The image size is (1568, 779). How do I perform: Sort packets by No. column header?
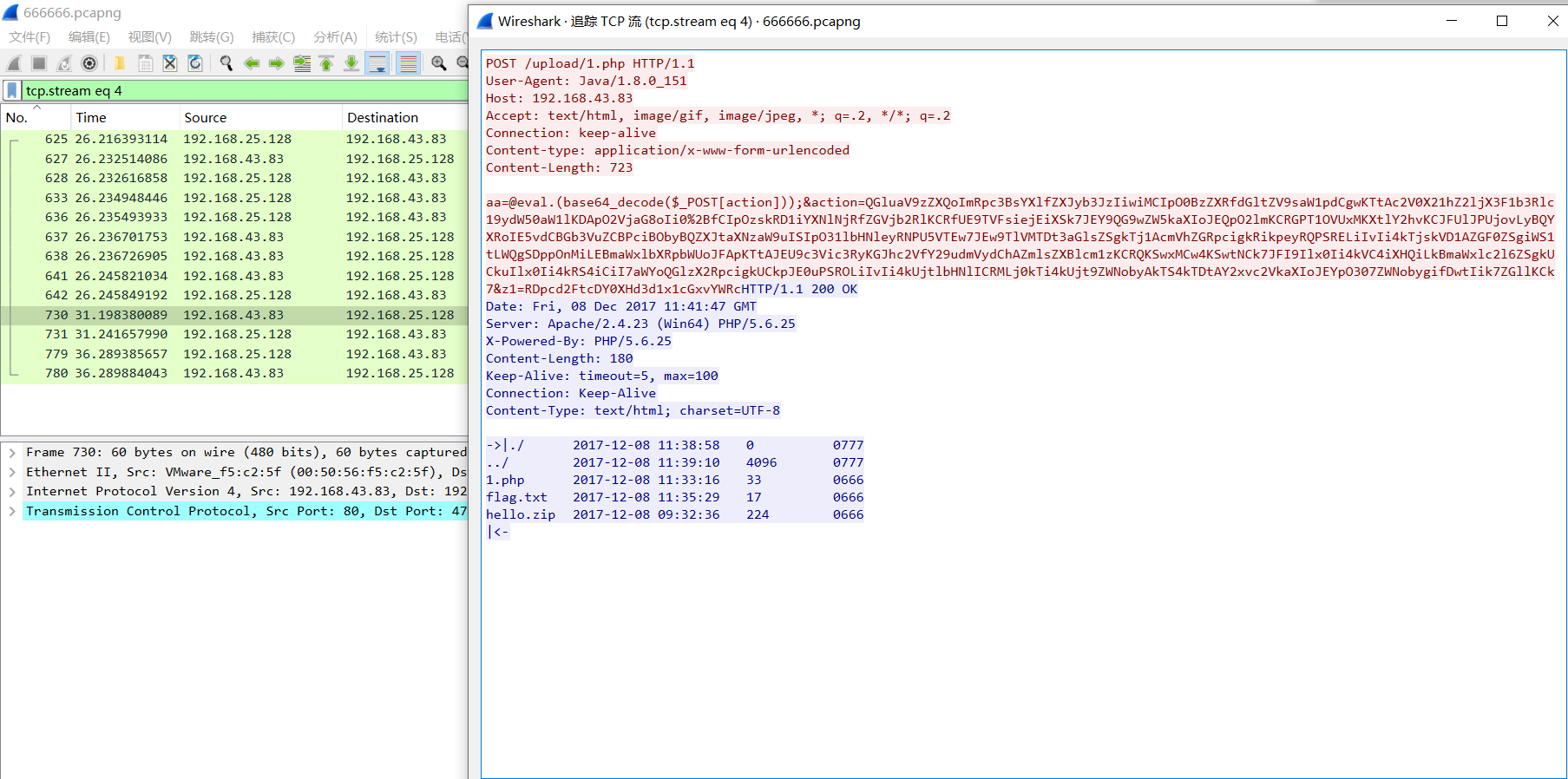coord(36,117)
